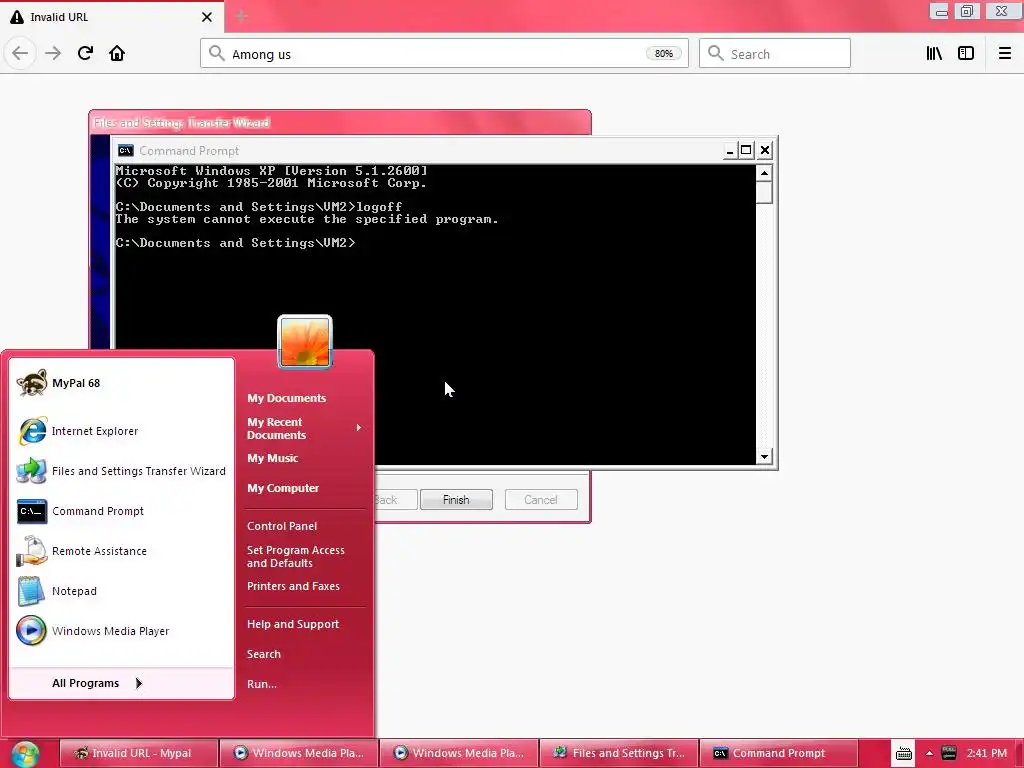Click the user account picture thumbnail
Viewport: 1024px width, 768px height.
(x=305, y=342)
